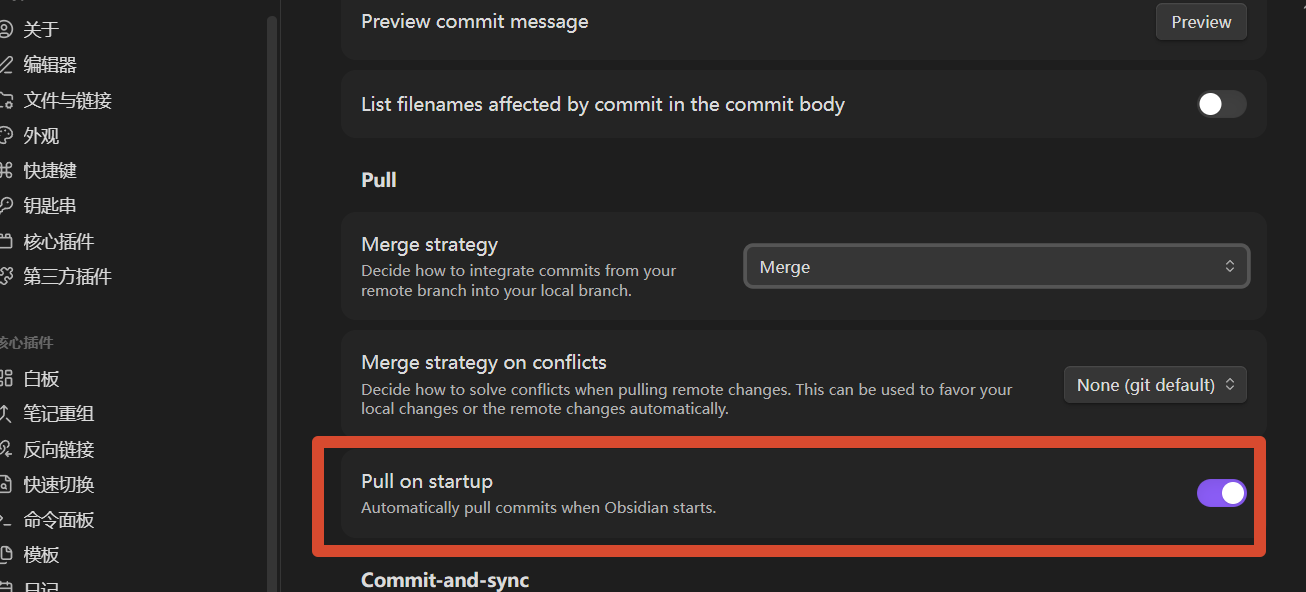Select the 核心插件 core plugins icon

tap(5, 242)
